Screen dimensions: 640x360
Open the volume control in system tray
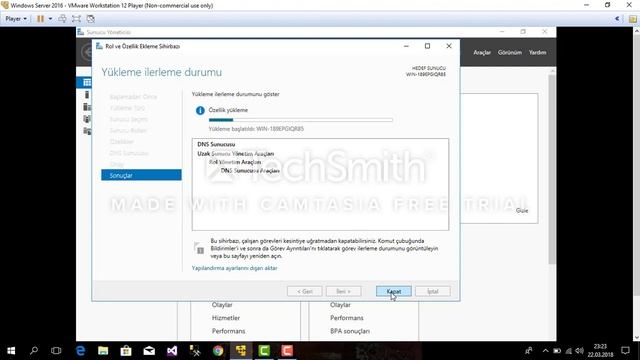[580, 351]
